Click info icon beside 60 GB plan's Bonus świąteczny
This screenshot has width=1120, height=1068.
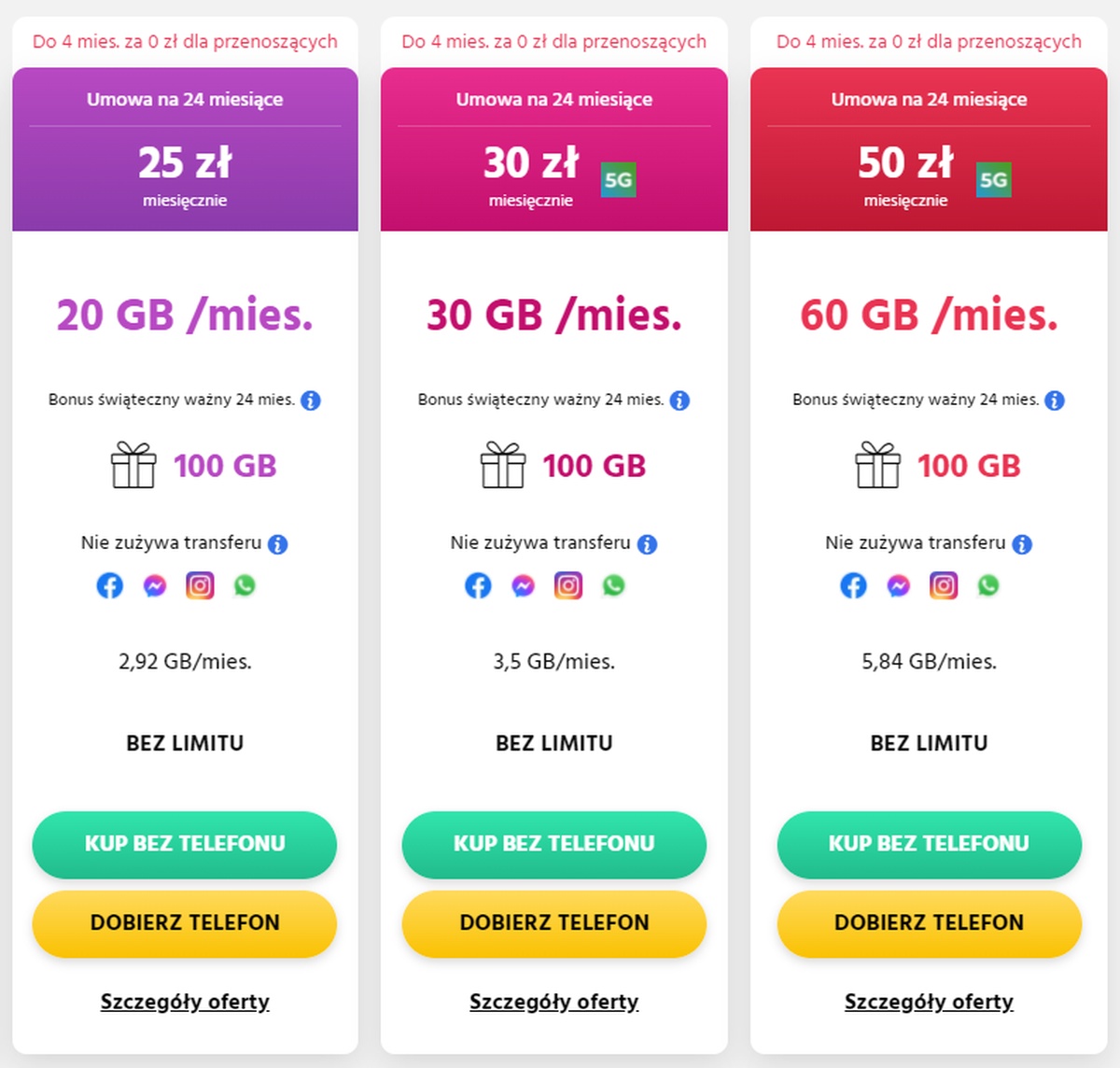click(x=1055, y=400)
